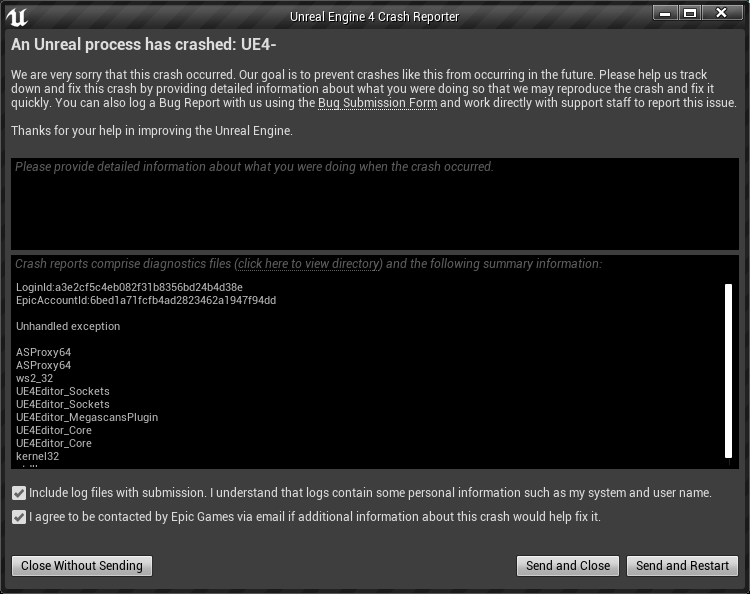The image size is (750, 594).
Task: Click the Unhandled exception text line
Action: 68,326
